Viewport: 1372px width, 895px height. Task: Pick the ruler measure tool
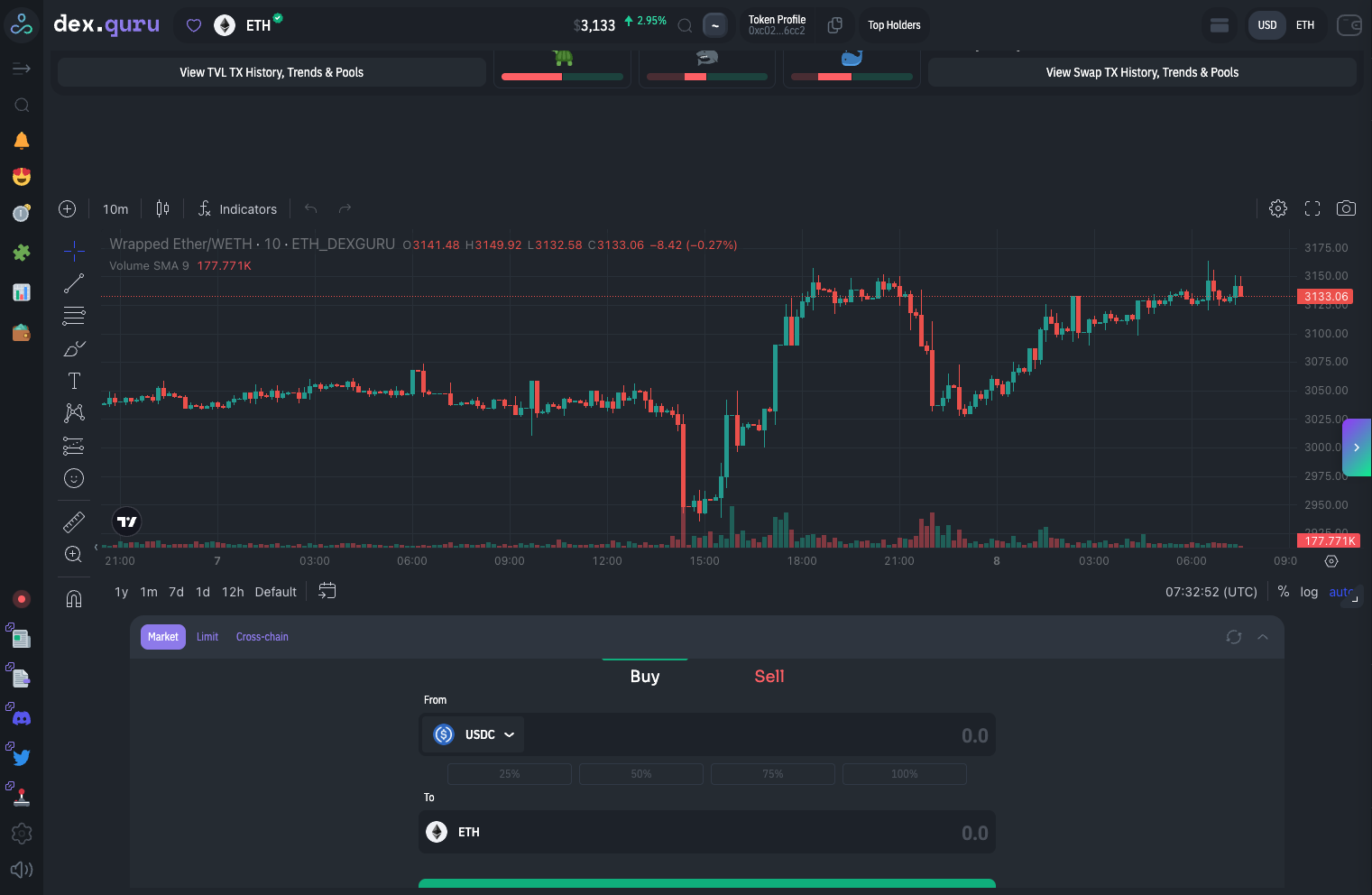[74, 521]
